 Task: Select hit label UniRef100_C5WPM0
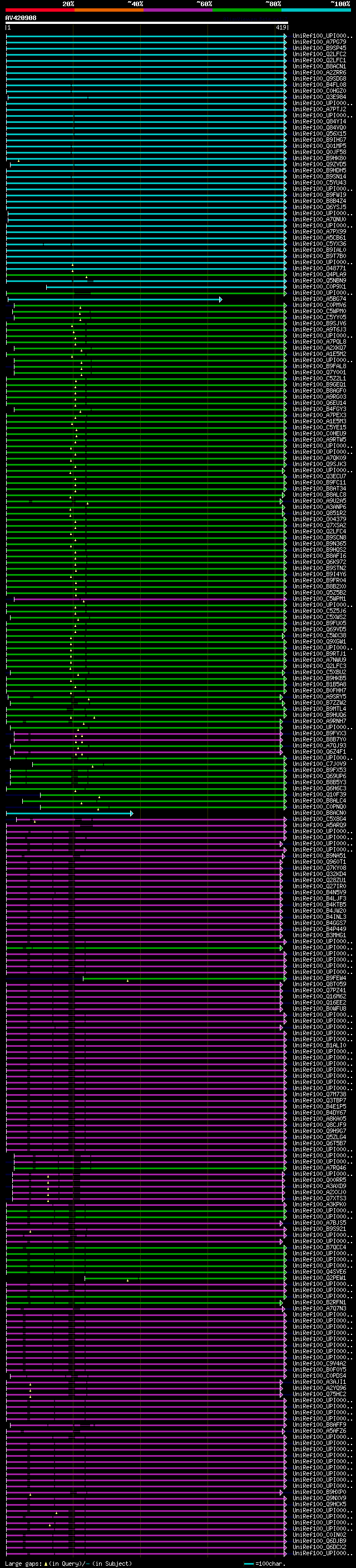pos(319,311)
